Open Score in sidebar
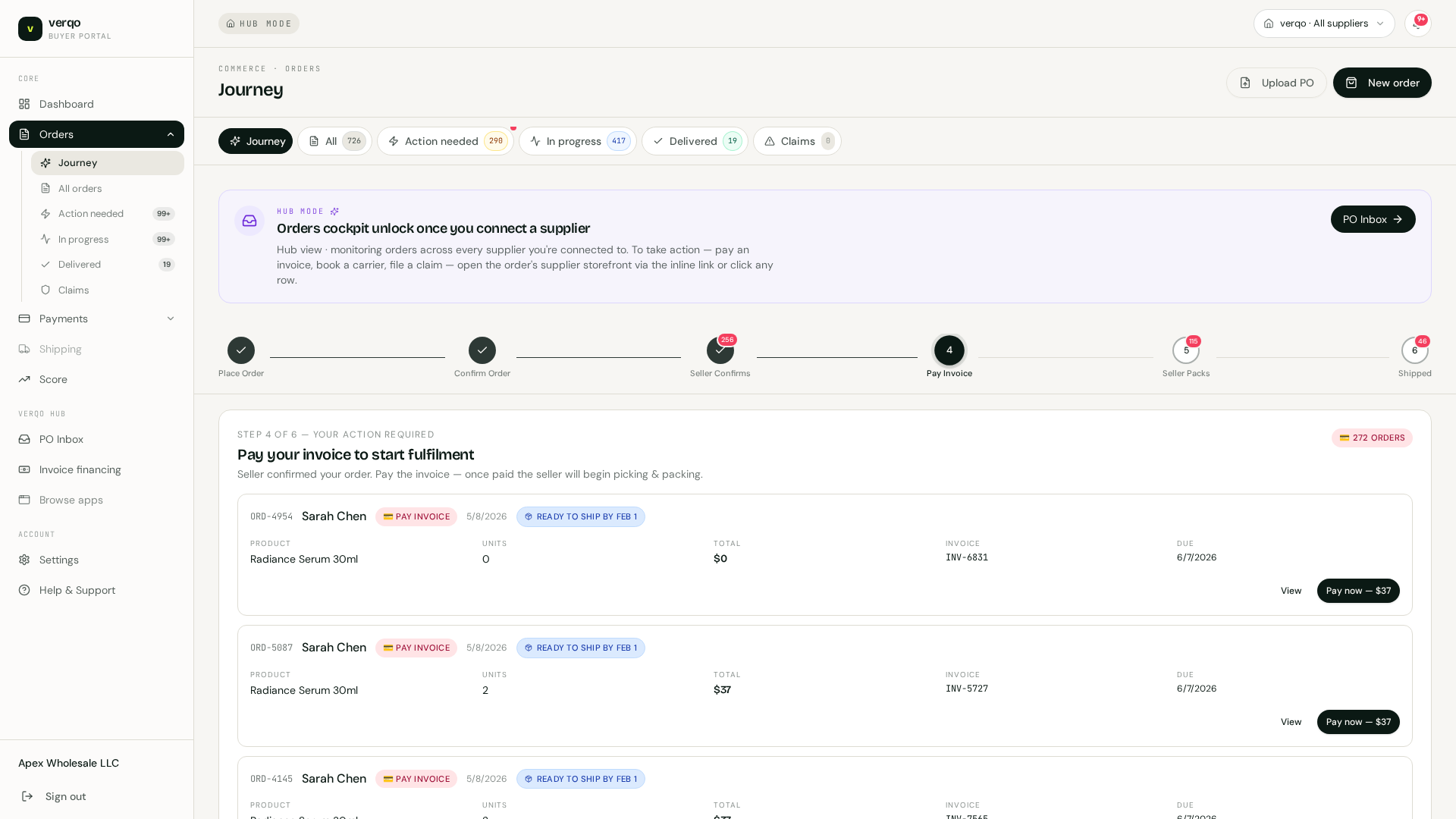This screenshot has height=819, width=1456. point(96,379)
